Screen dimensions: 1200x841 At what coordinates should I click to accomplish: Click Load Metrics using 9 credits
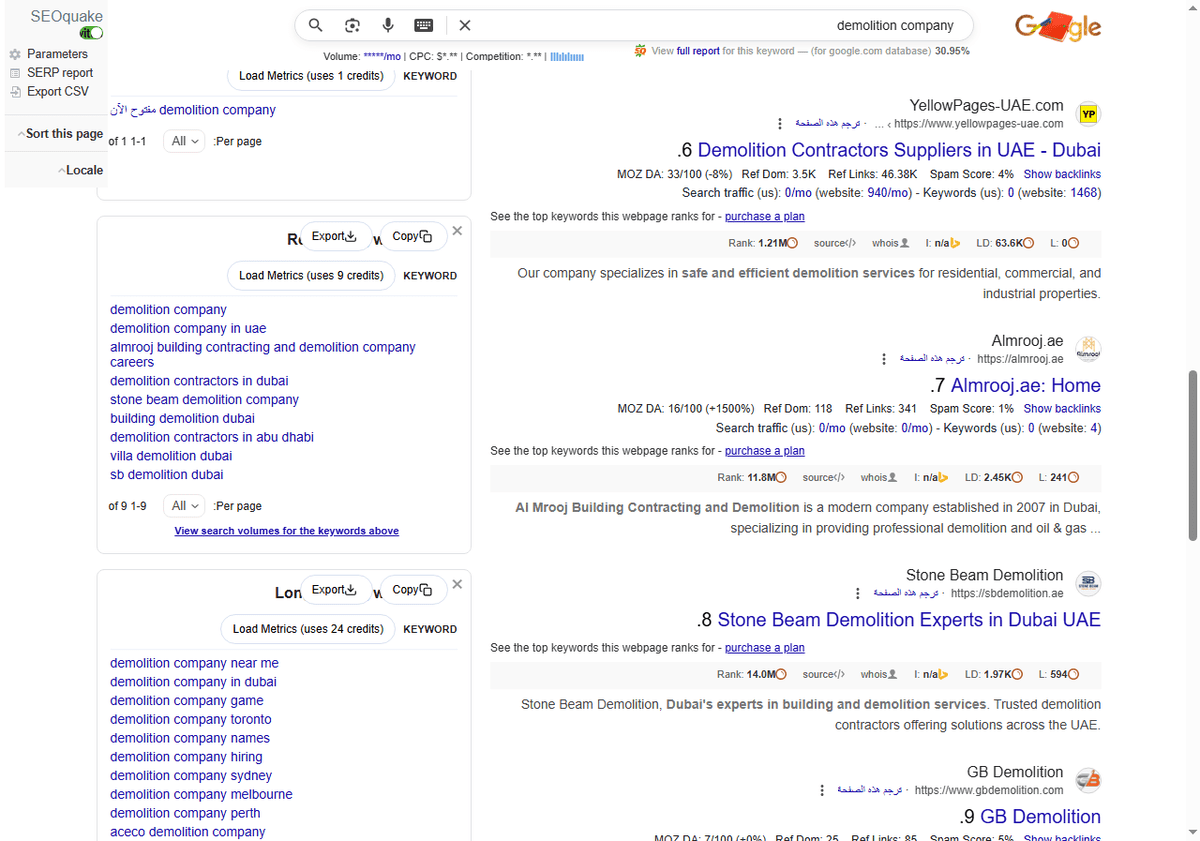click(310, 275)
